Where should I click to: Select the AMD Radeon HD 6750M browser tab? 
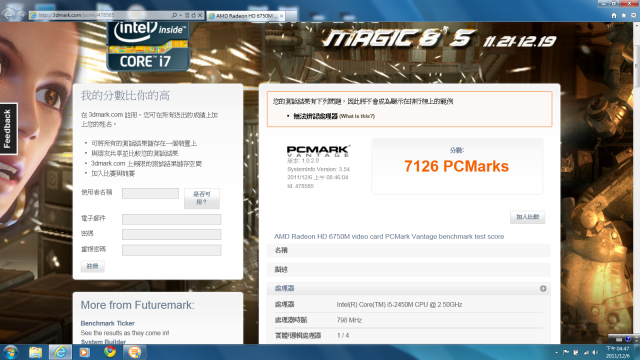246,16
